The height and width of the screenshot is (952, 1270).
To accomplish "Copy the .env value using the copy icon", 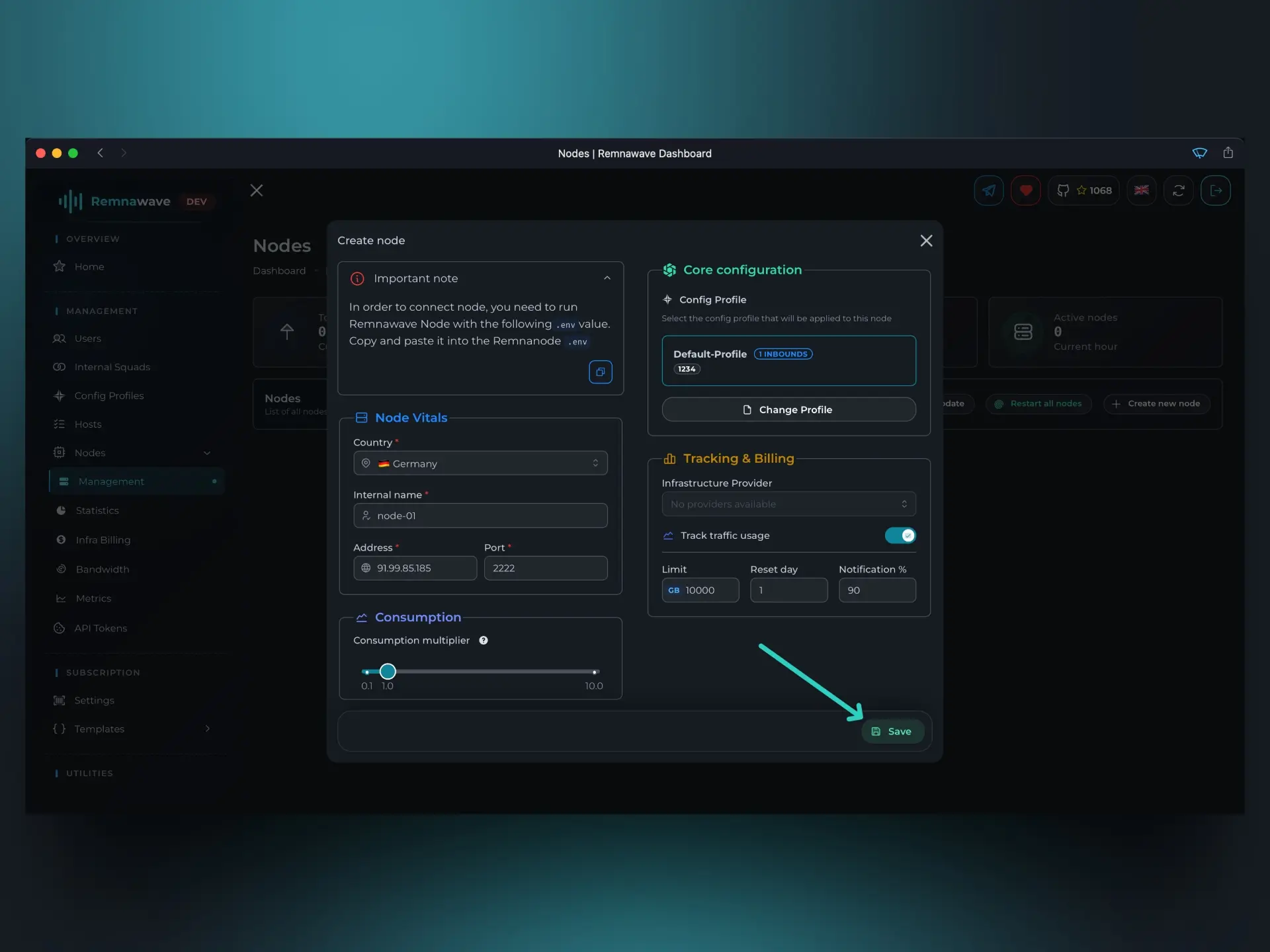I will 601,372.
